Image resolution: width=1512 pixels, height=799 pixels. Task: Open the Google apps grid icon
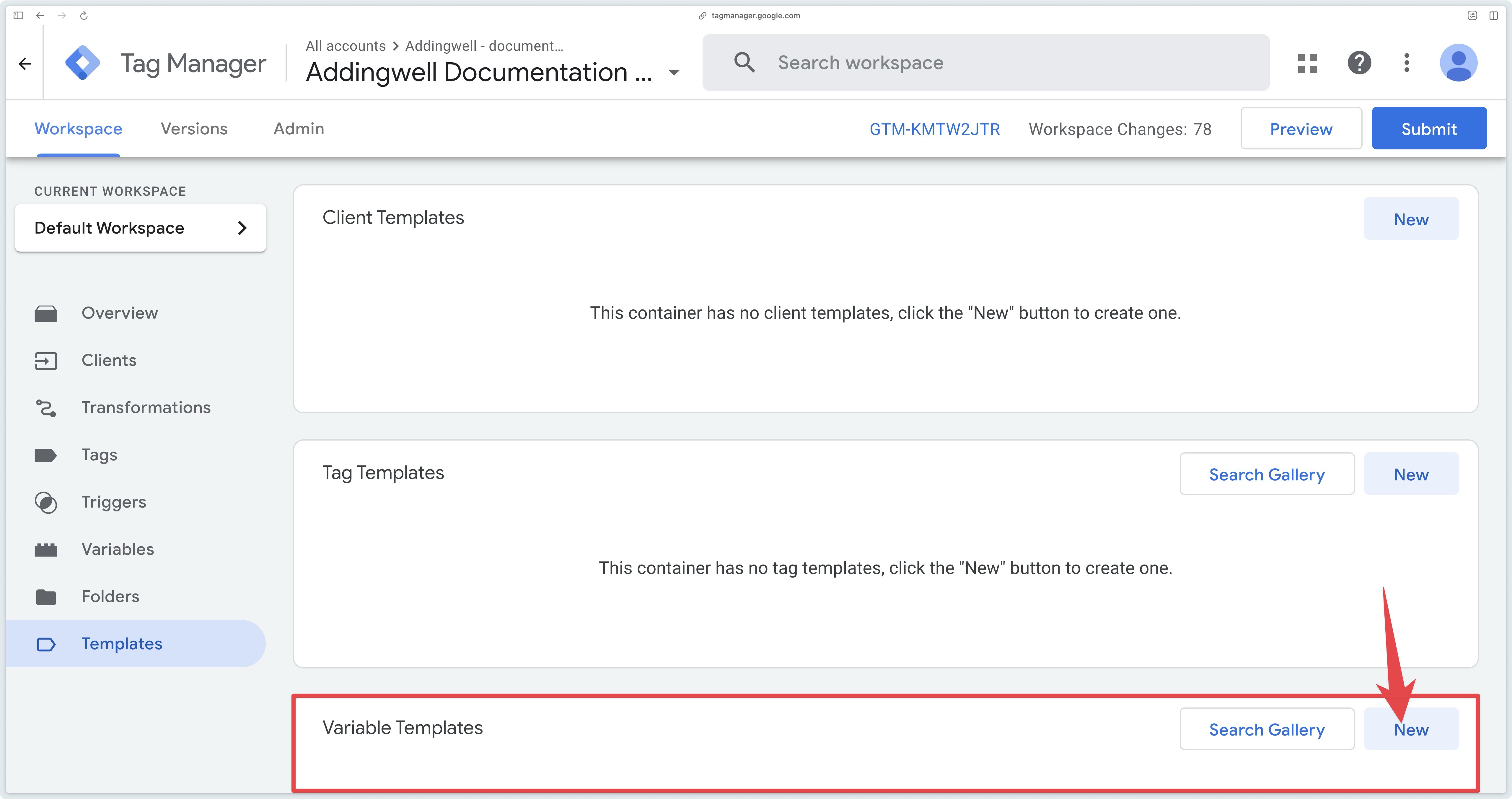point(1308,63)
